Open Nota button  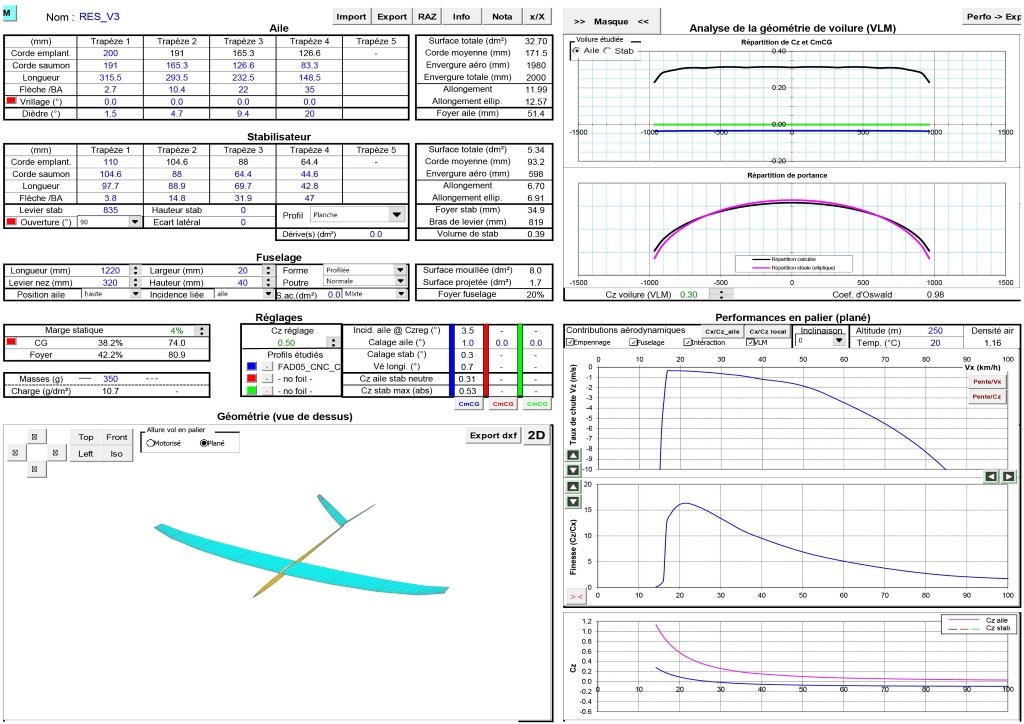pos(502,16)
